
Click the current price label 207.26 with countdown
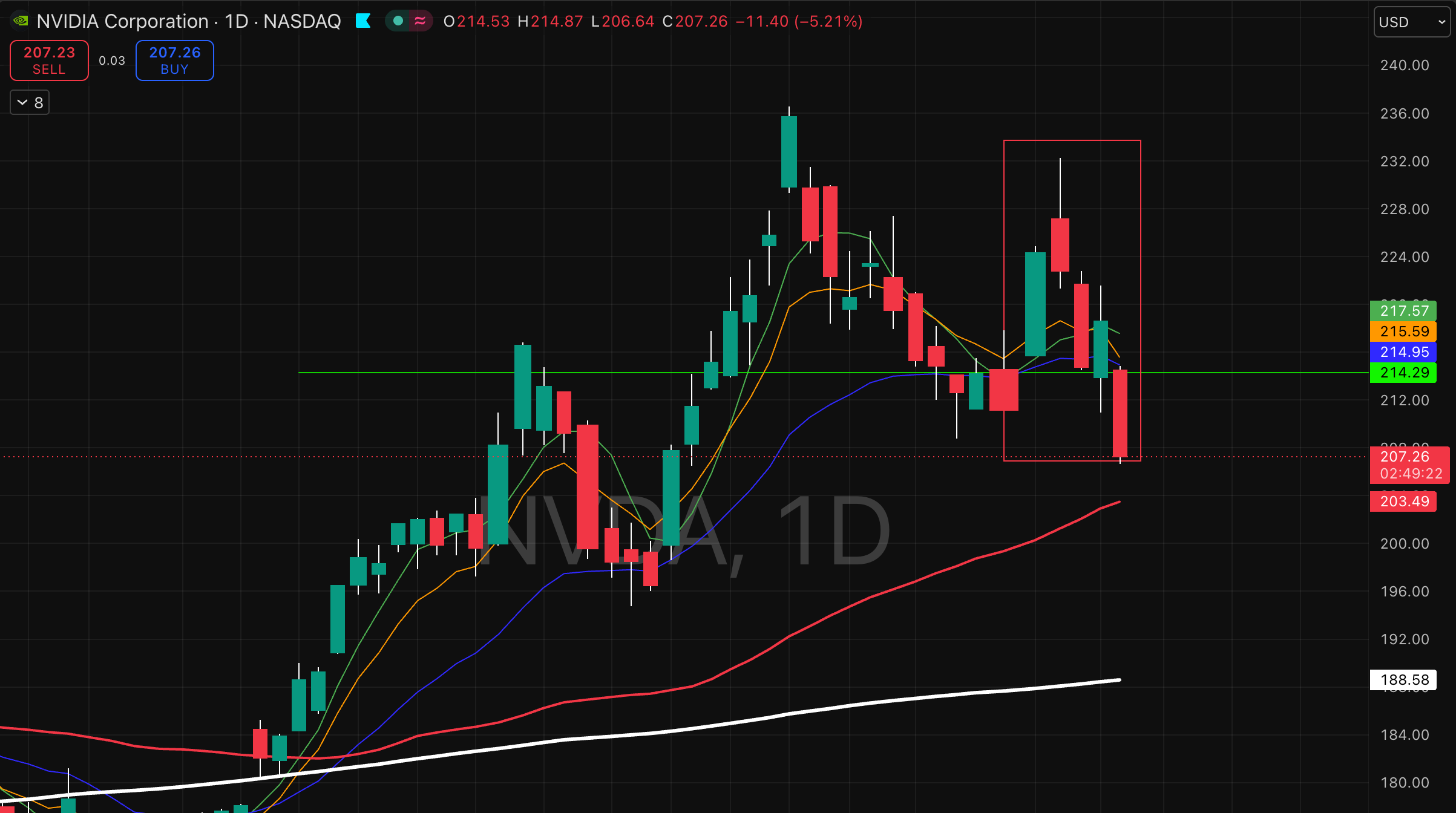[1410, 465]
